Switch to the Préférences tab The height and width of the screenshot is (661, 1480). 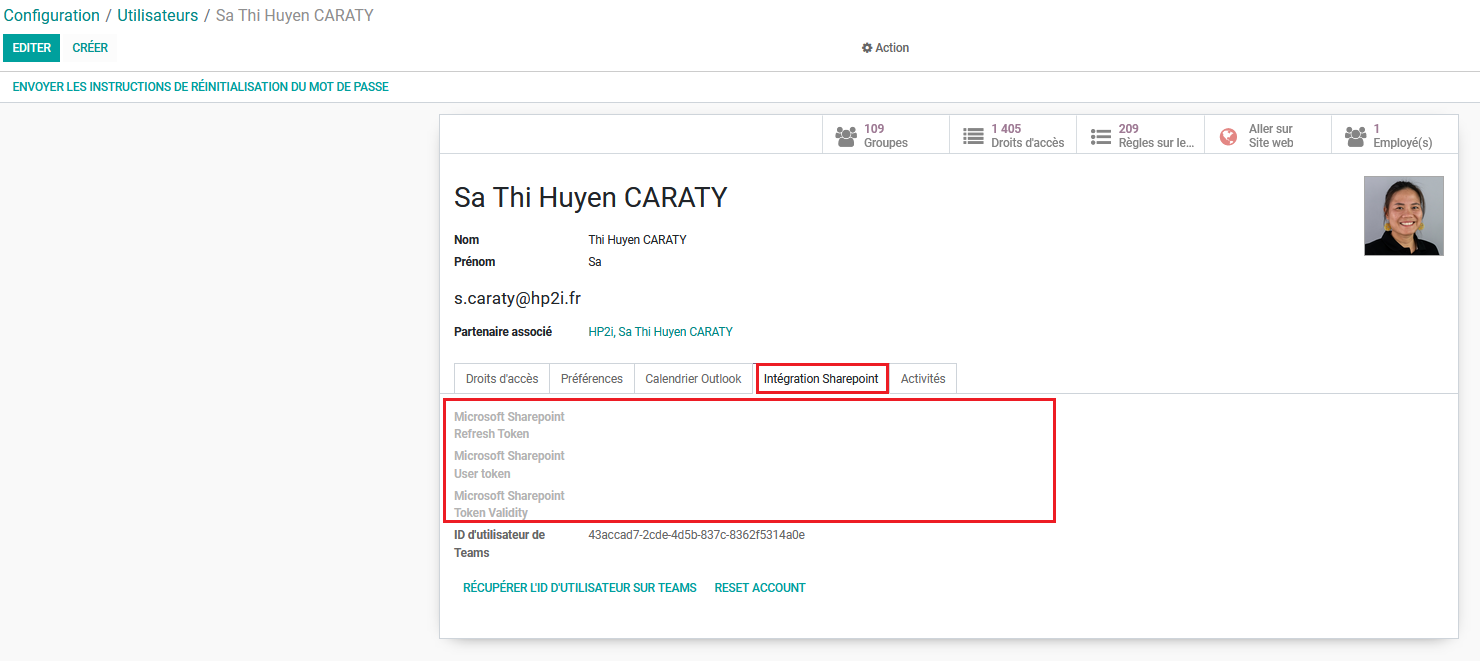pos(591,379)
